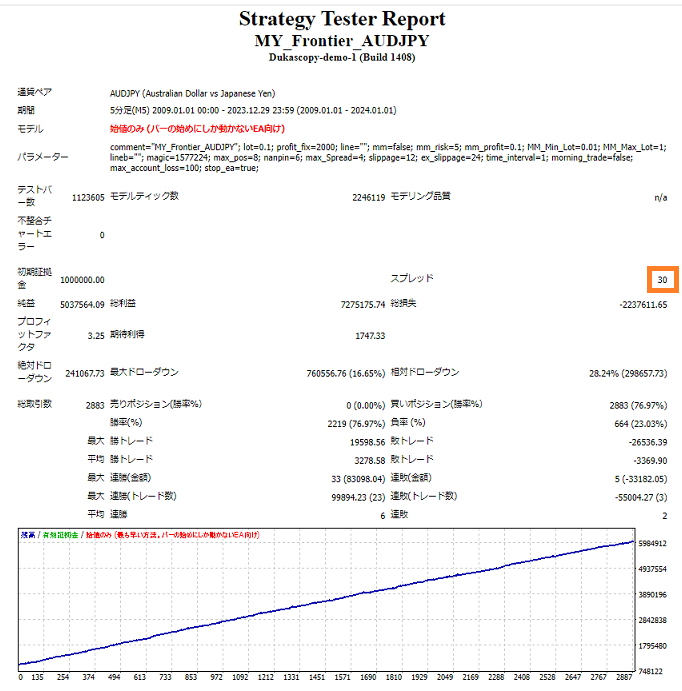
Task: Click largest profit trade value 19598.56
Action: coord(367,442)
